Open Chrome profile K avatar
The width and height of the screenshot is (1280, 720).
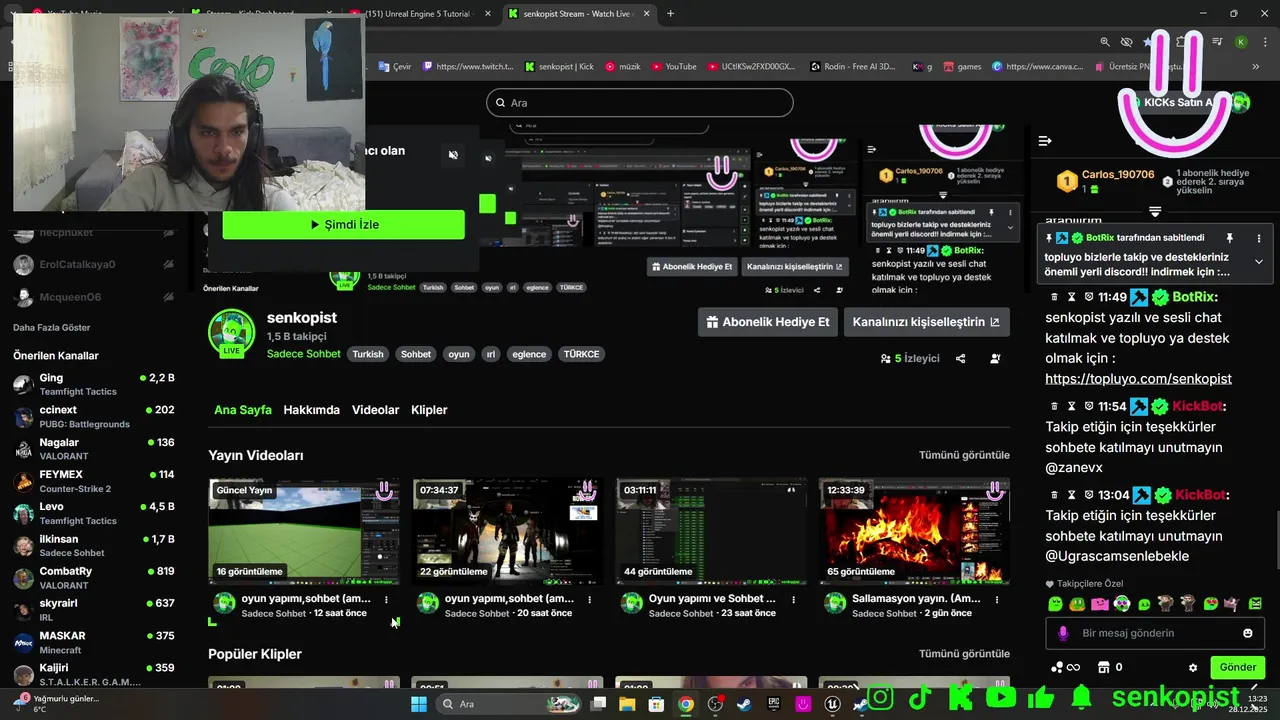tap(1241, 42)
